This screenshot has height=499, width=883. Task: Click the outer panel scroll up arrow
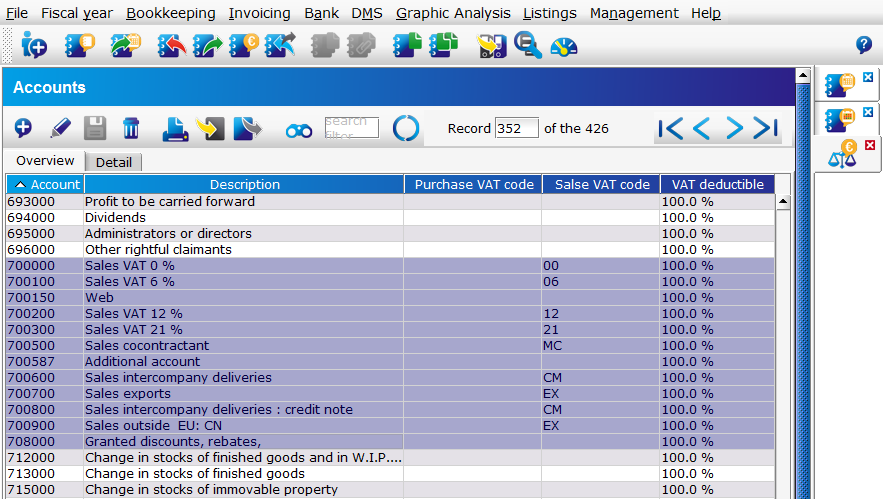[x=803, y=75]
